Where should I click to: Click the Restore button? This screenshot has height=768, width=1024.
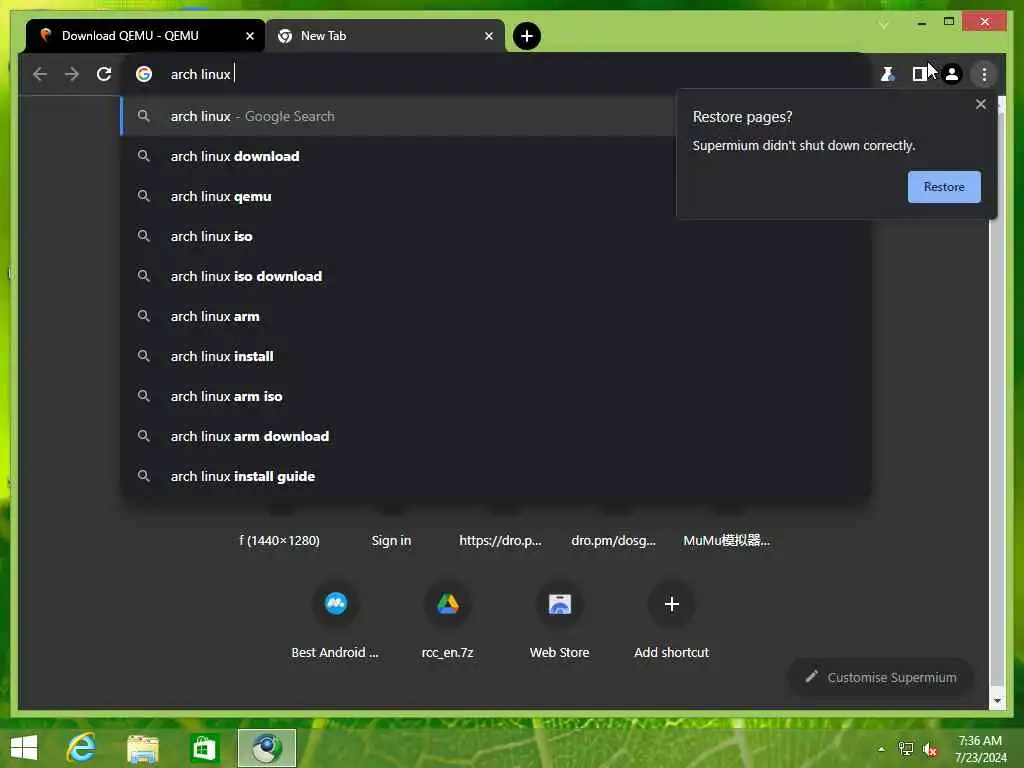click(944, 187)
